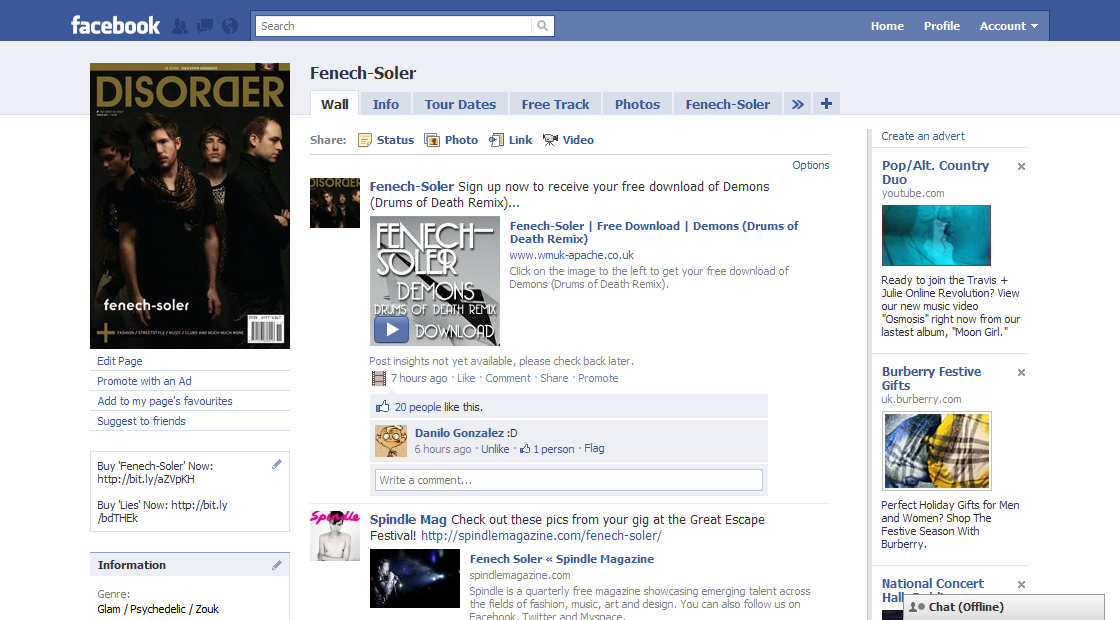This screenshot has width=1120, height=620.
Task: Open Spindle Mag page name
Action: point(408,519)
